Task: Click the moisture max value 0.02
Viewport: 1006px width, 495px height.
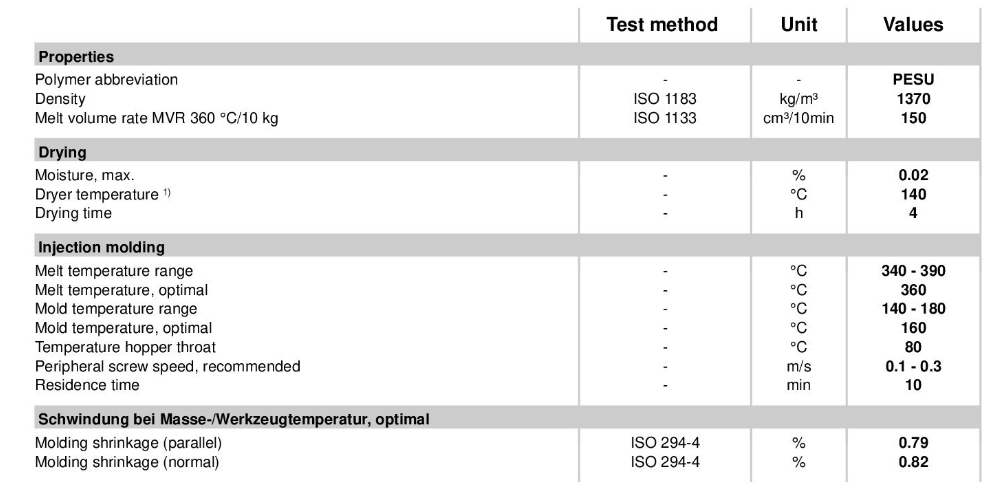Action: pyautogui.click(x=913, y=175)
